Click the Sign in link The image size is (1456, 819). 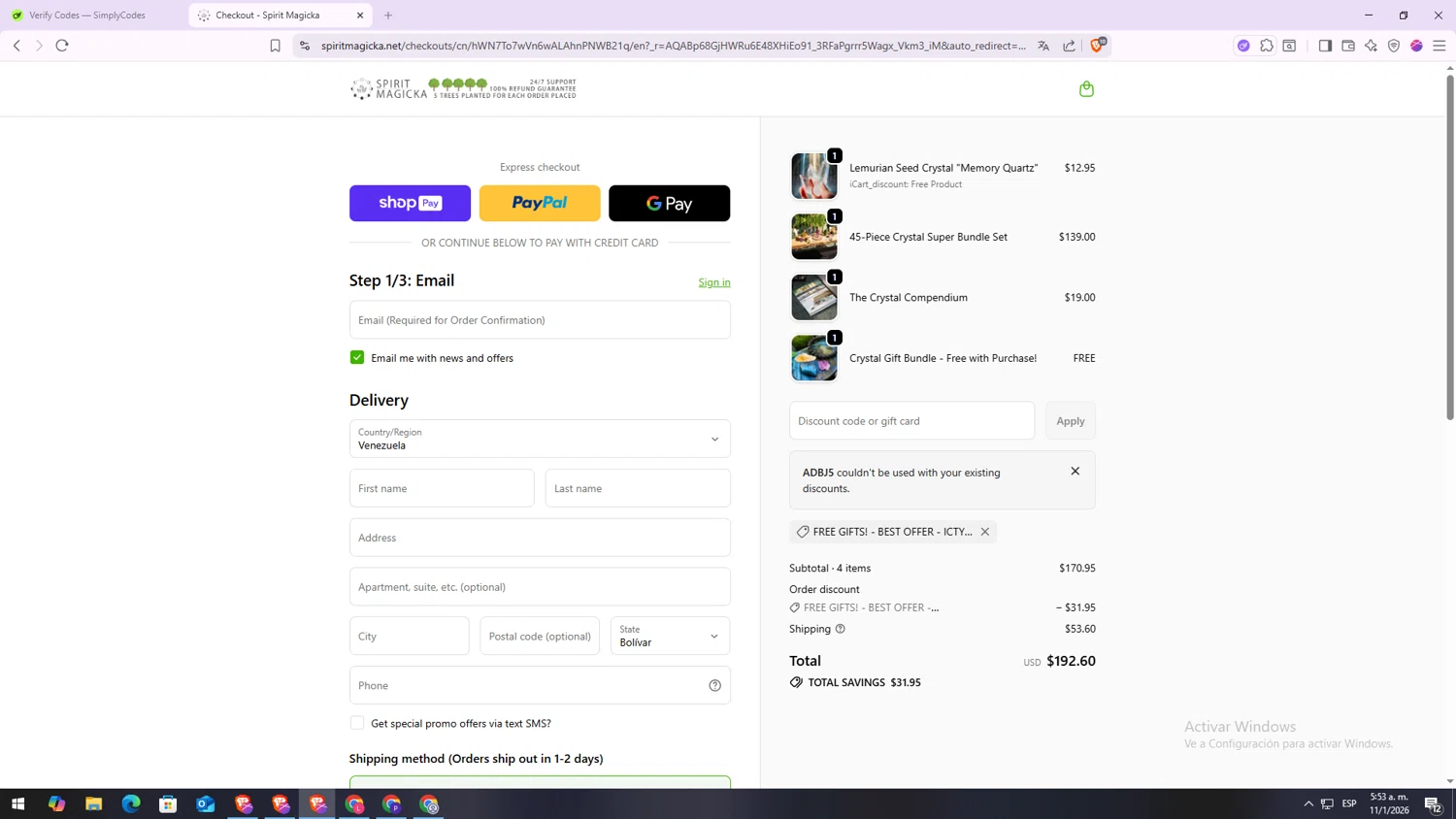[x=714, y=282]
